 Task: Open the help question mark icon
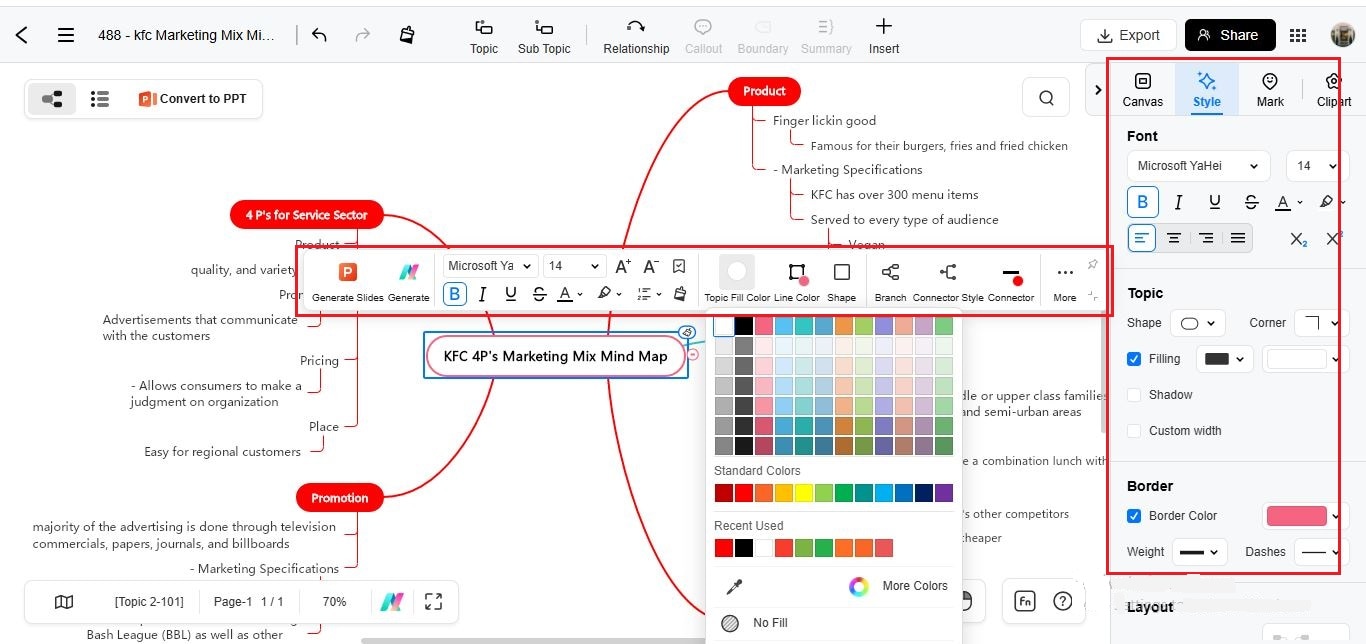pos(1063,601)
